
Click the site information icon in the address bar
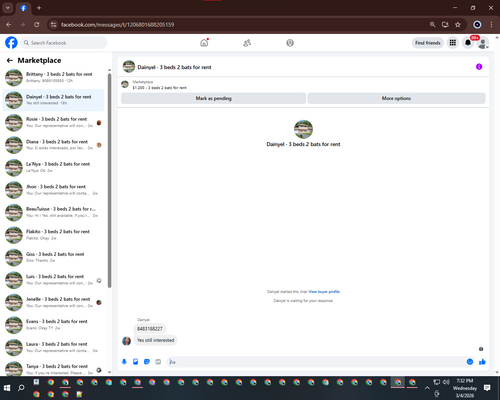tap(53, 25)
